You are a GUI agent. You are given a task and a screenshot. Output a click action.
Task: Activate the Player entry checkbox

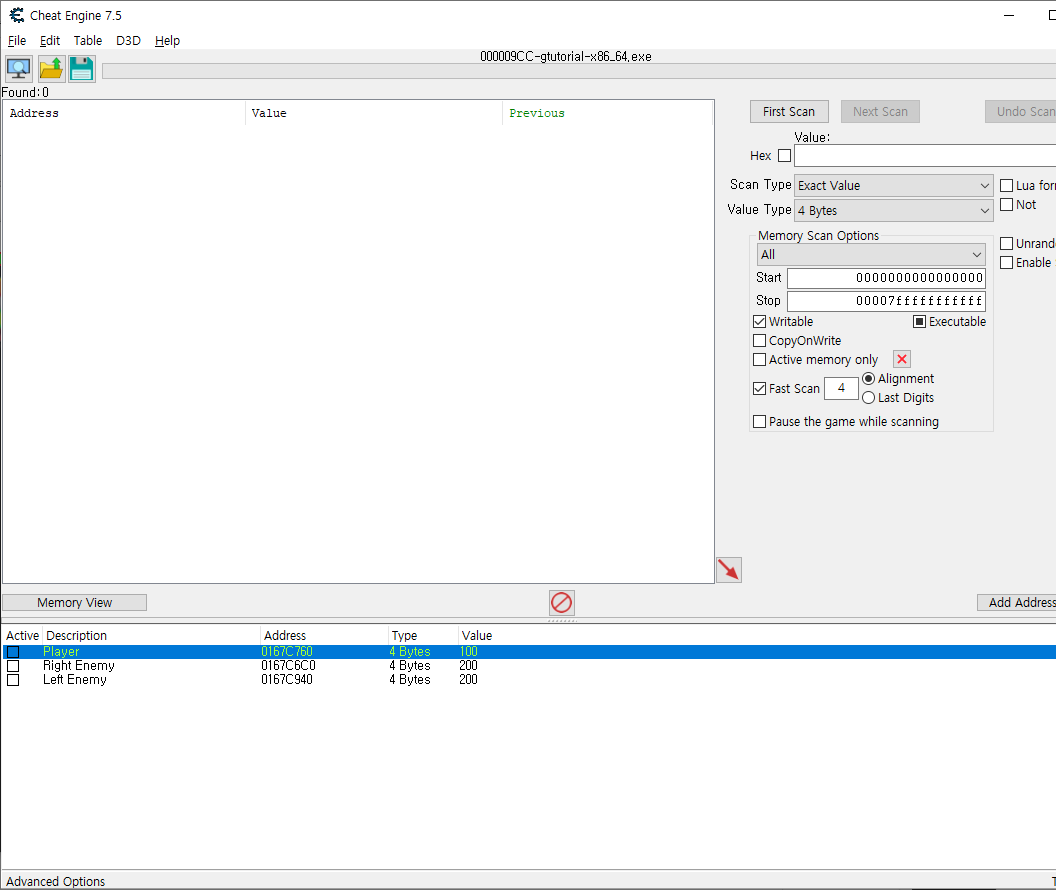(13, 652)
